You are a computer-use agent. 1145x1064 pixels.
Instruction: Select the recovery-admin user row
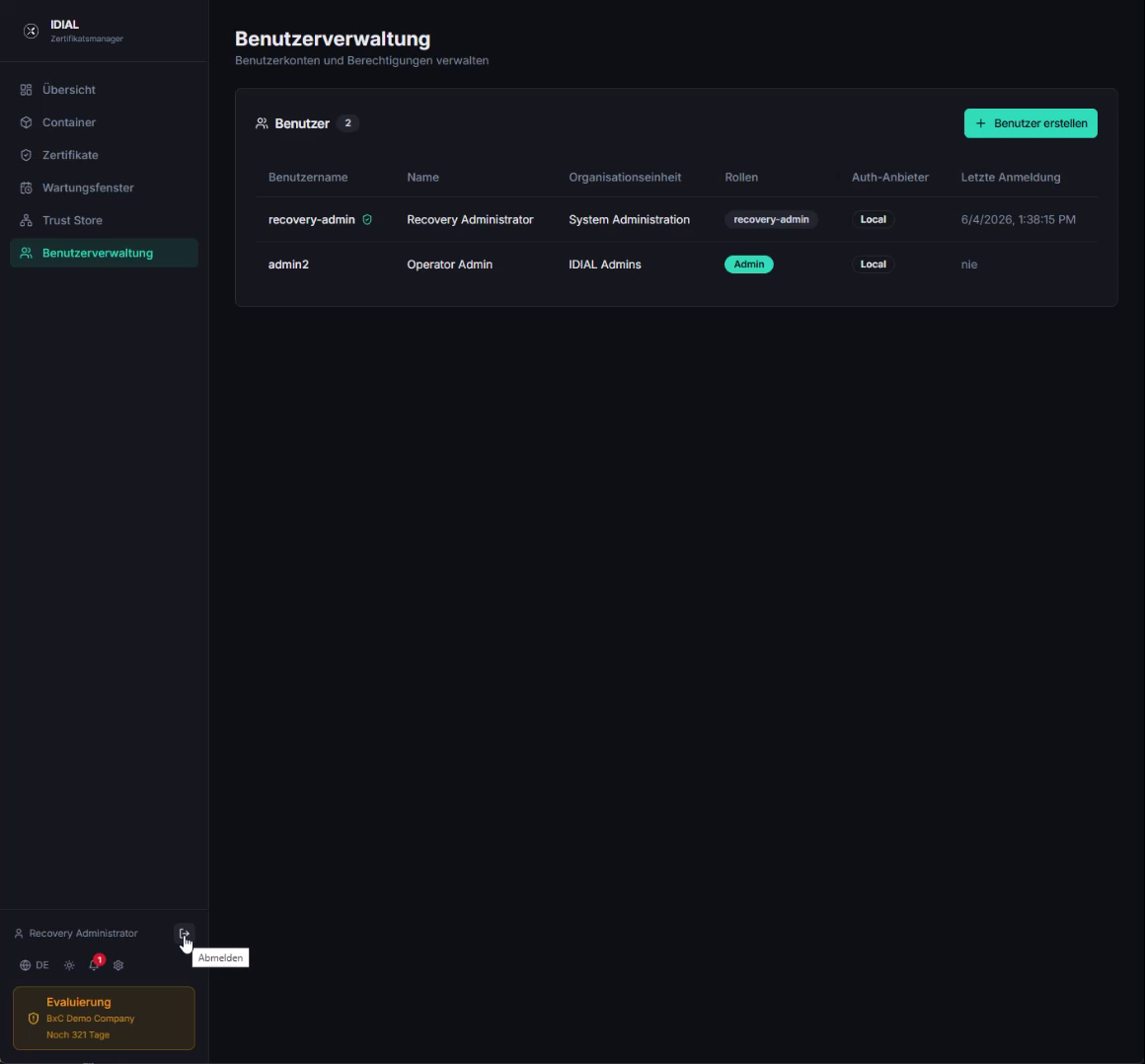pos(676,219)
